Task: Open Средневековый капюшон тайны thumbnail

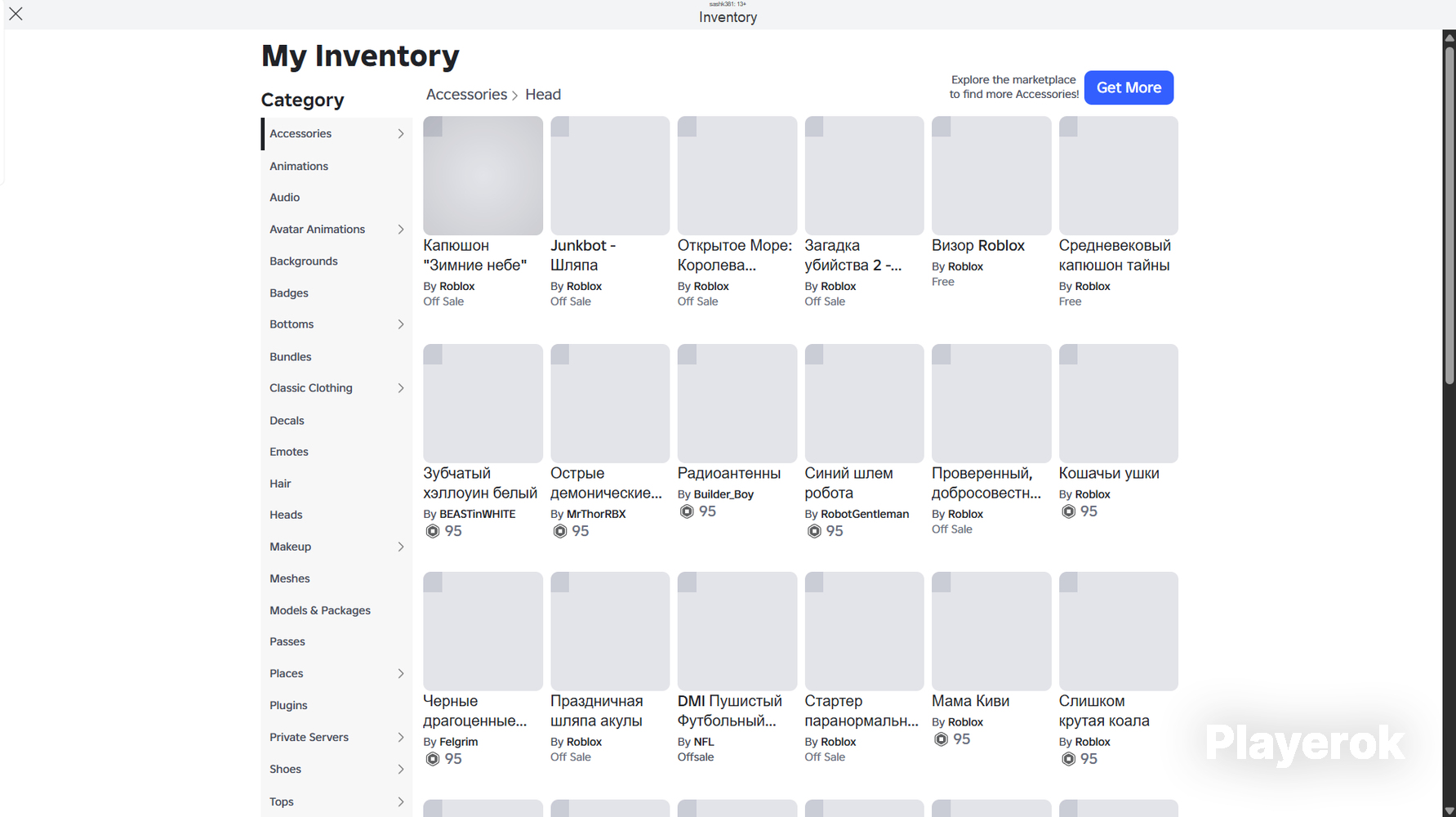Action: click(x=1119, y=176)
